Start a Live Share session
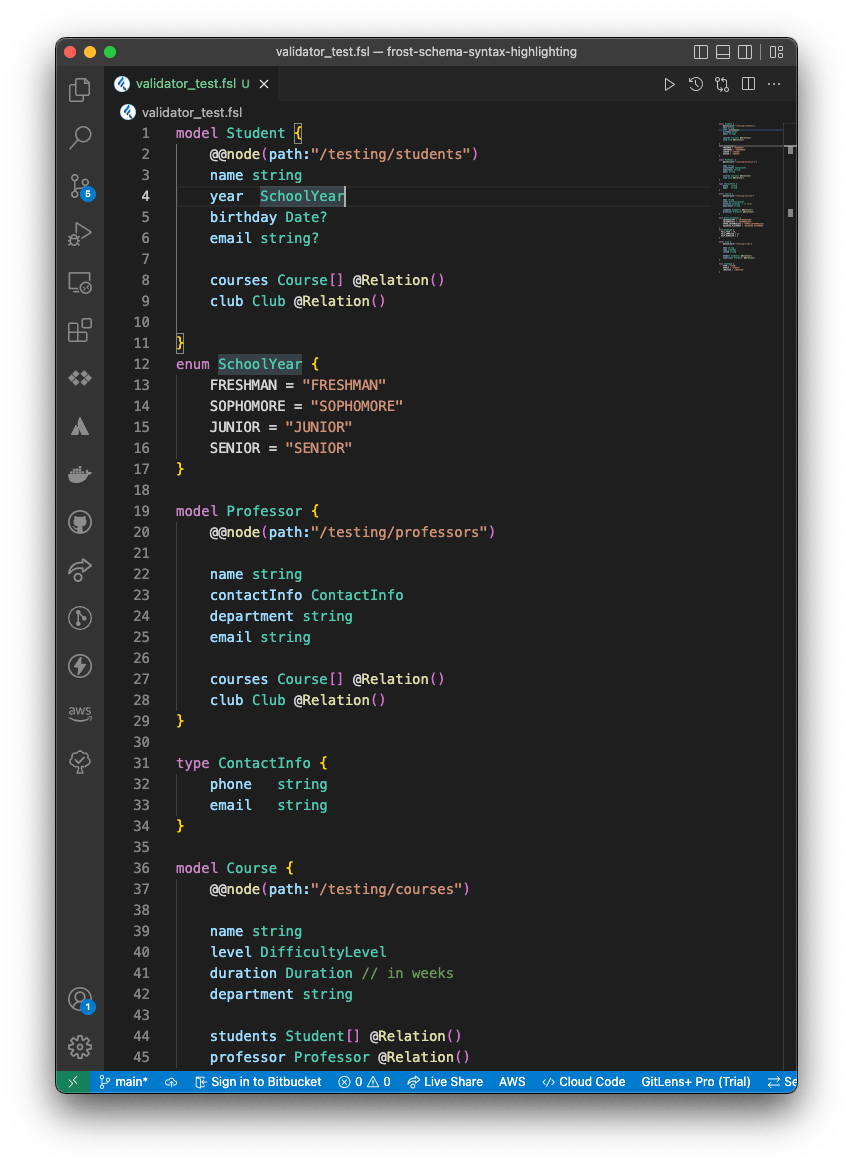853x1167 pixels. [445, 1081]
